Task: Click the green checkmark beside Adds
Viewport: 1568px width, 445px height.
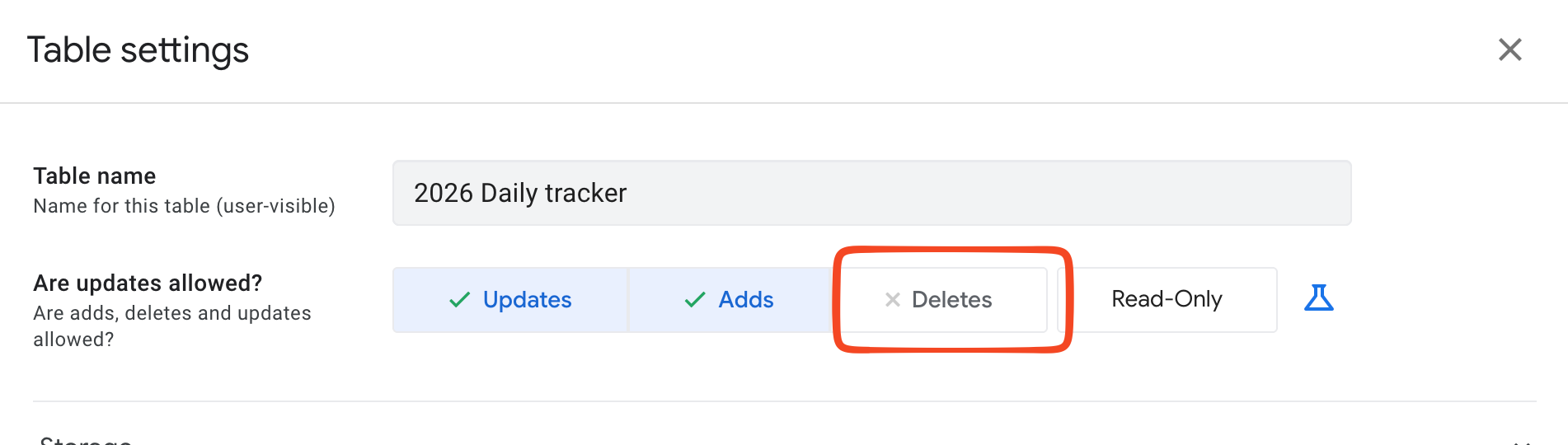Action: tap(695, 300)
